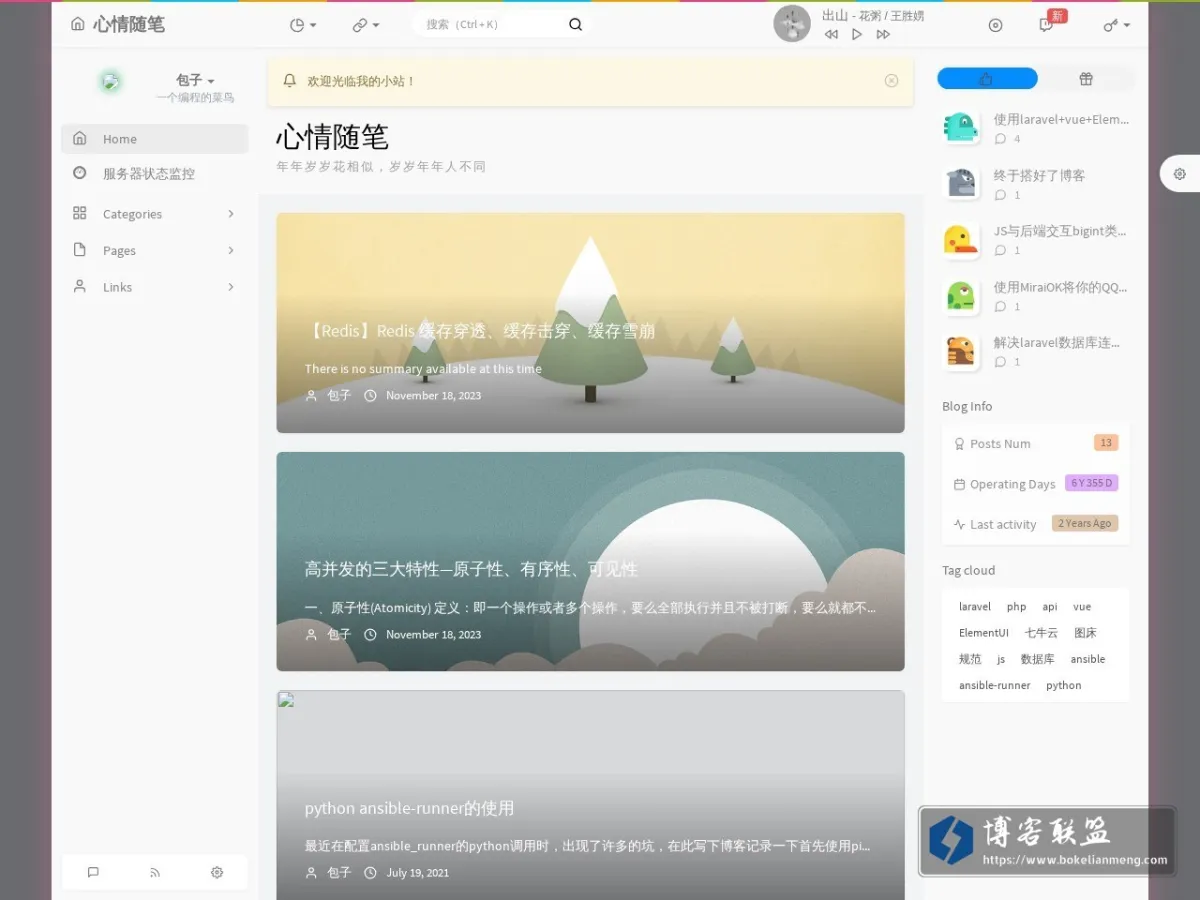Click the bell icon in the welcome notice
This screenshot has width=1200, height=900.
click(290, 81)
